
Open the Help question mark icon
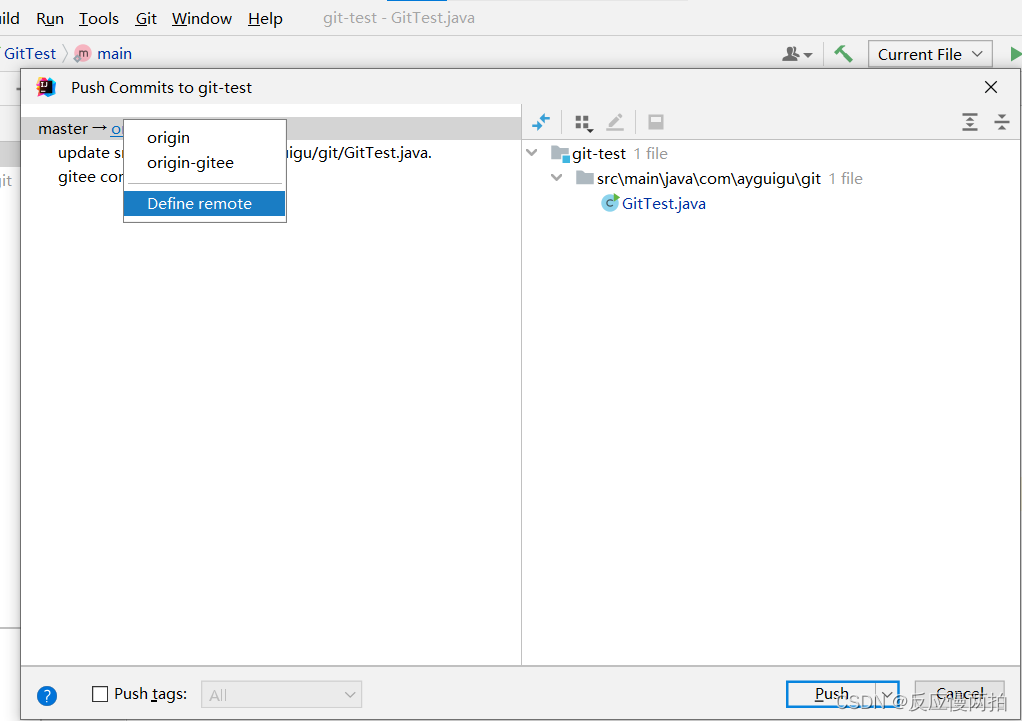coord(46,695)
